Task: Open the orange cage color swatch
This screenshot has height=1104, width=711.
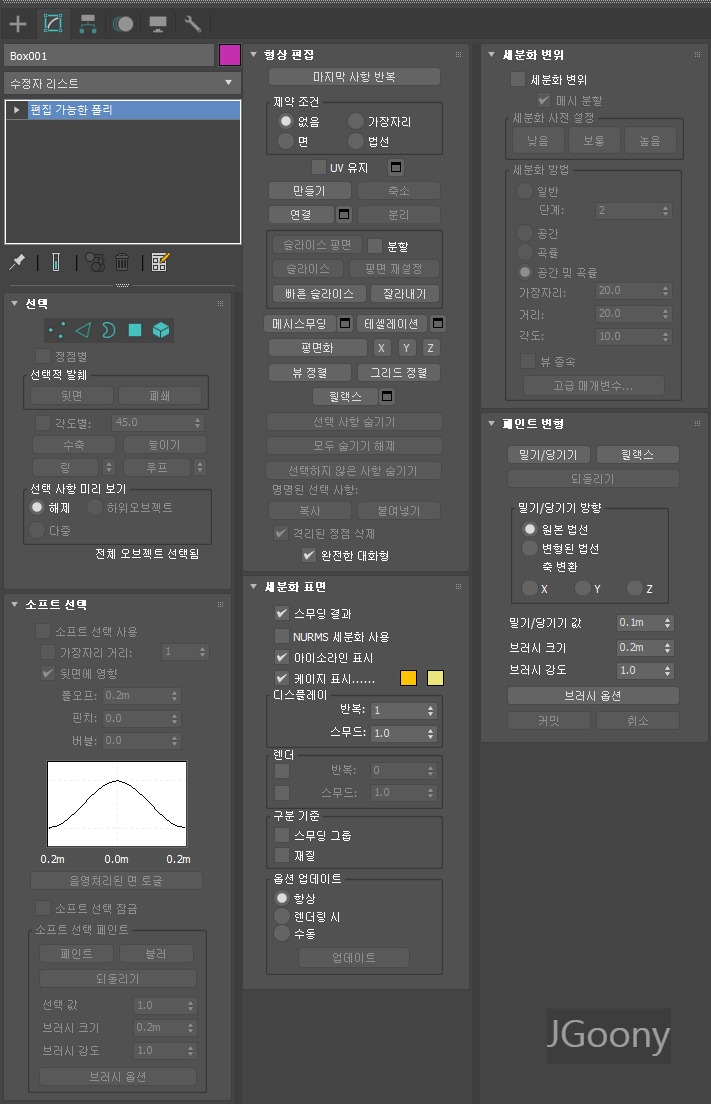Action: click(408, 678)
